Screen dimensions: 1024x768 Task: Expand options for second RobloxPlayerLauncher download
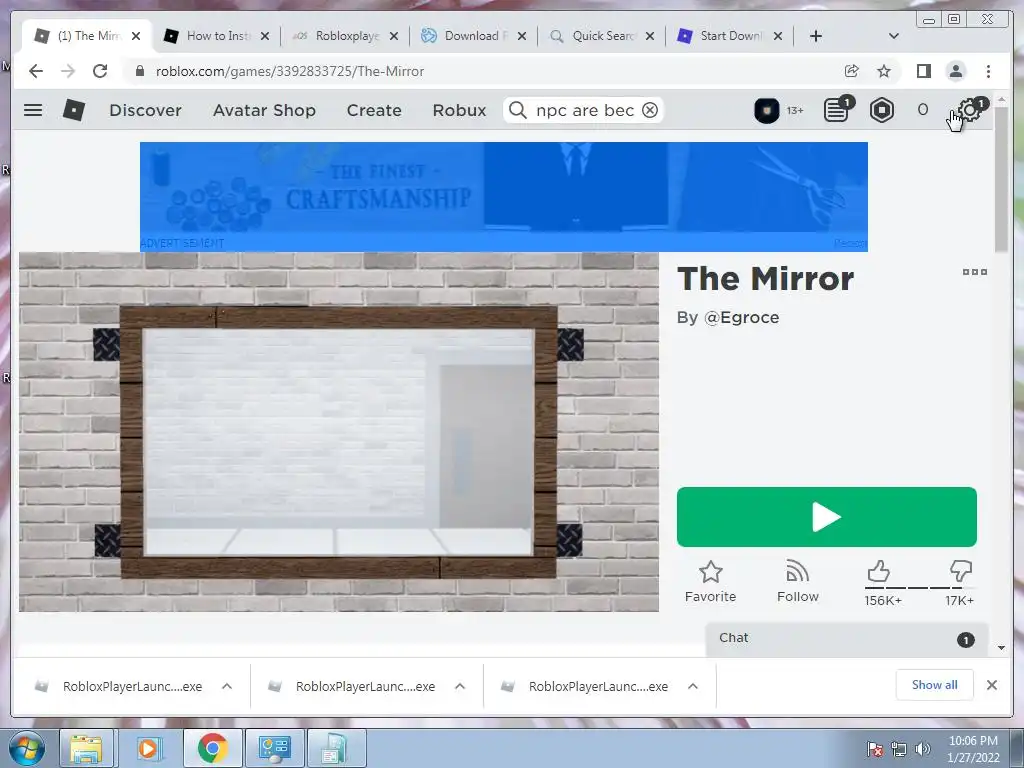460,686
